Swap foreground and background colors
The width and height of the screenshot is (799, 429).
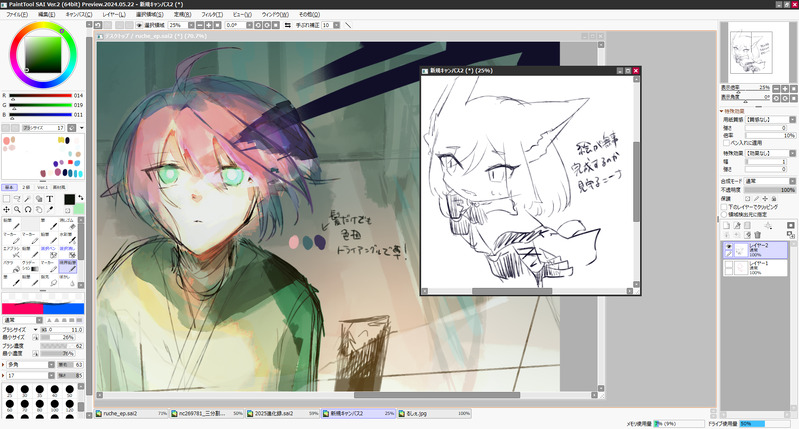pos(81,197)
